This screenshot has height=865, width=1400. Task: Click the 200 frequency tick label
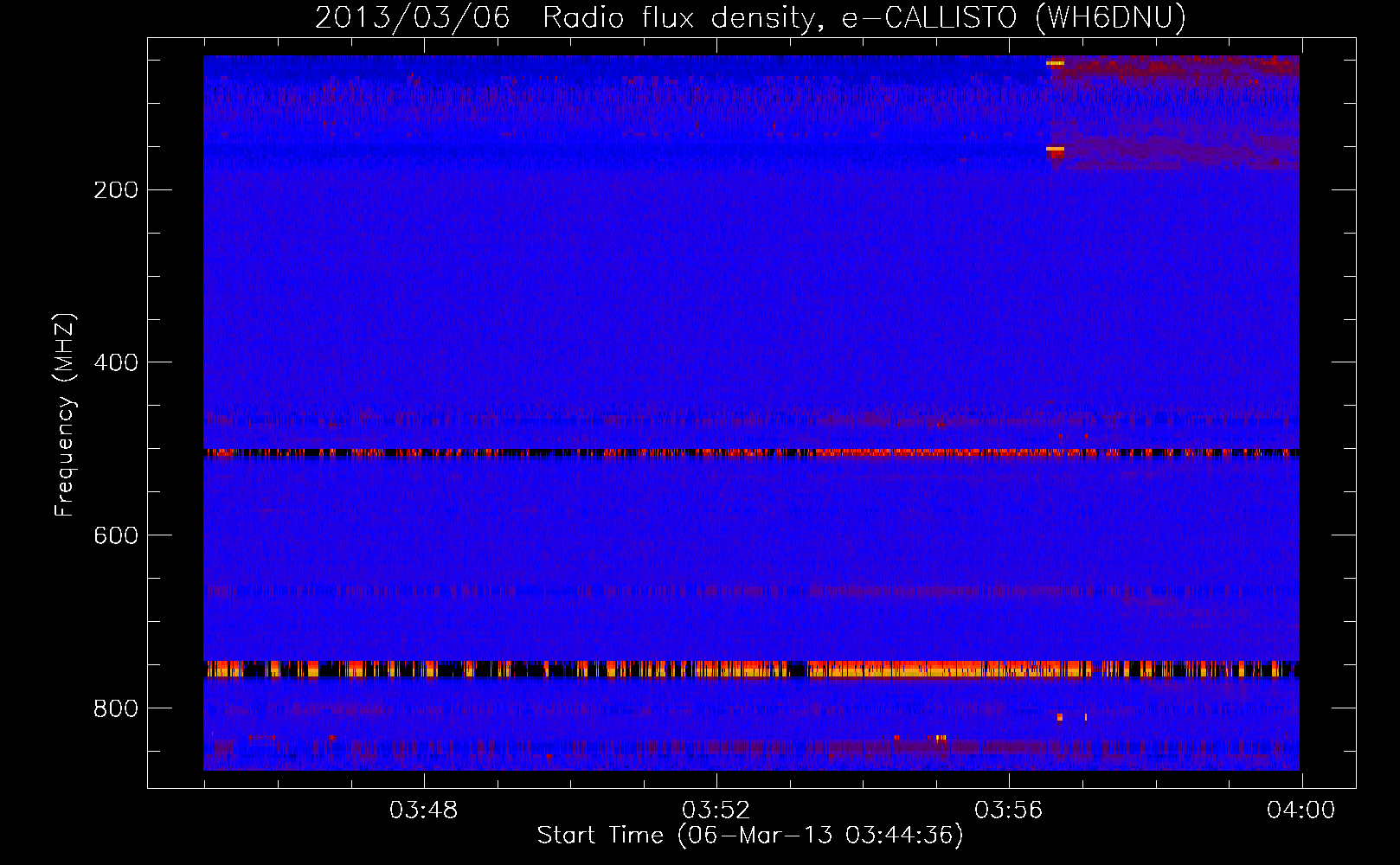click(116, 189)
